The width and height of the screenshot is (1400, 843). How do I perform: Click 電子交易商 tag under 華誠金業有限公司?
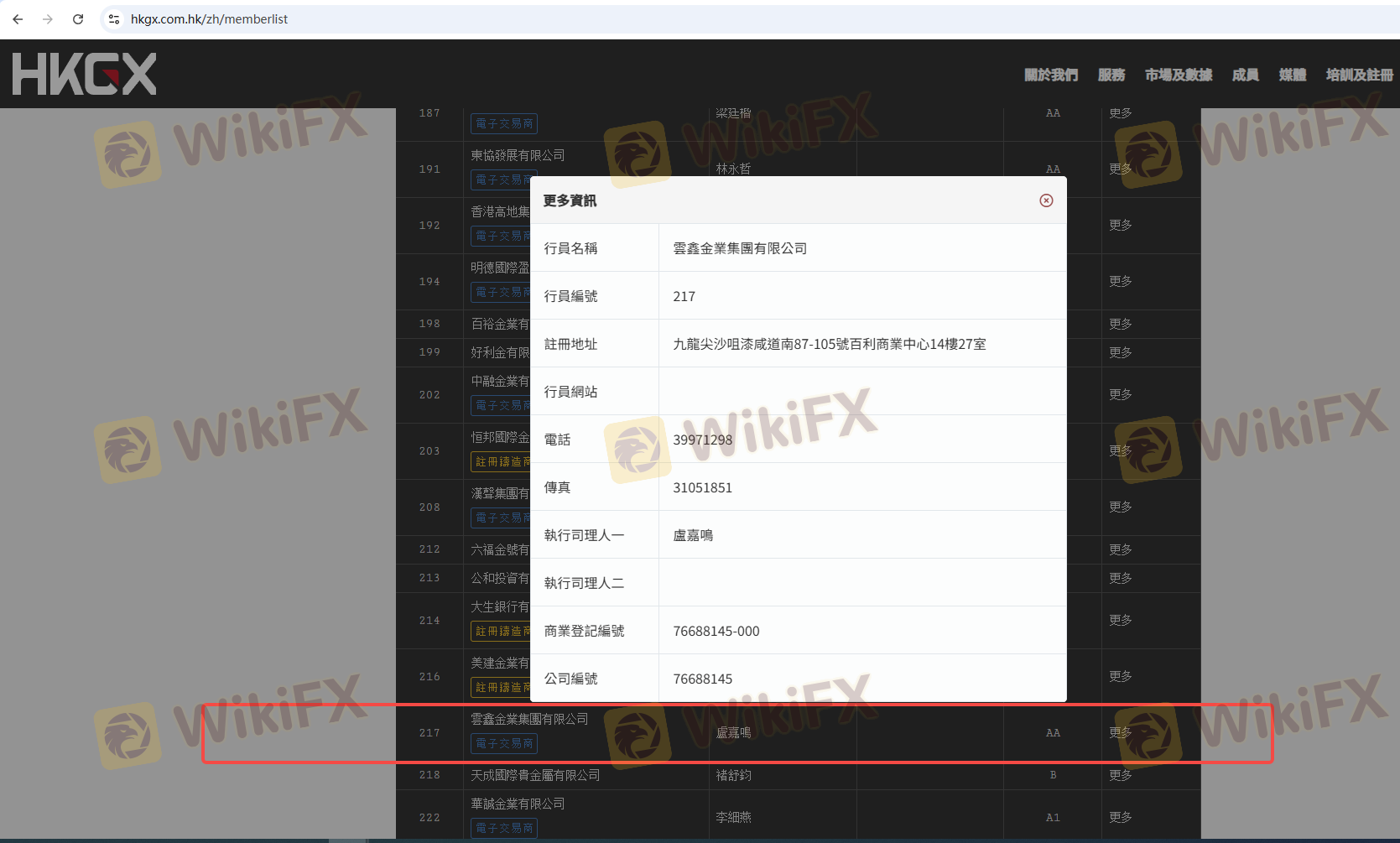504,828
